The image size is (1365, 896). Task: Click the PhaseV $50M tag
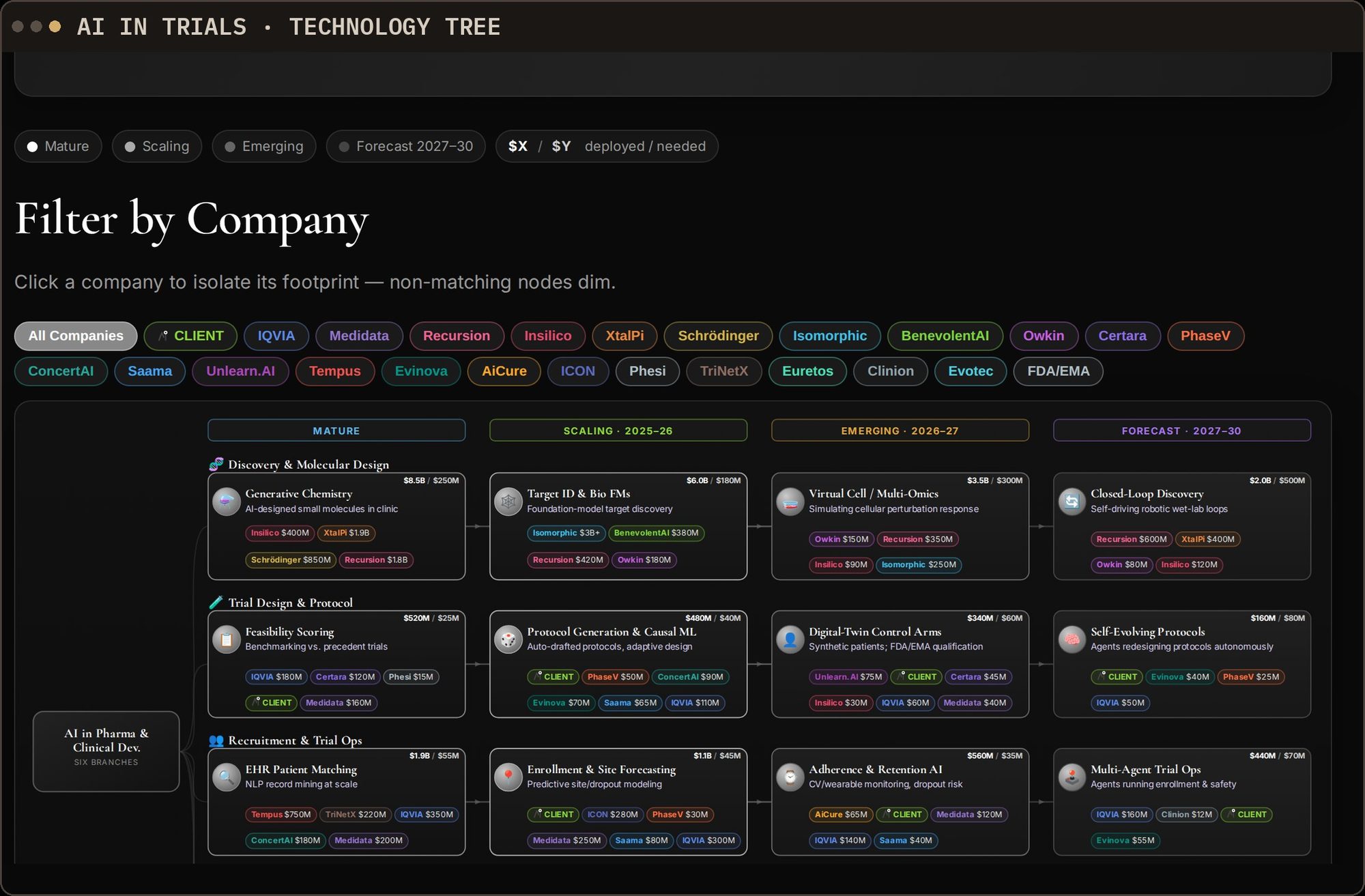615,677
